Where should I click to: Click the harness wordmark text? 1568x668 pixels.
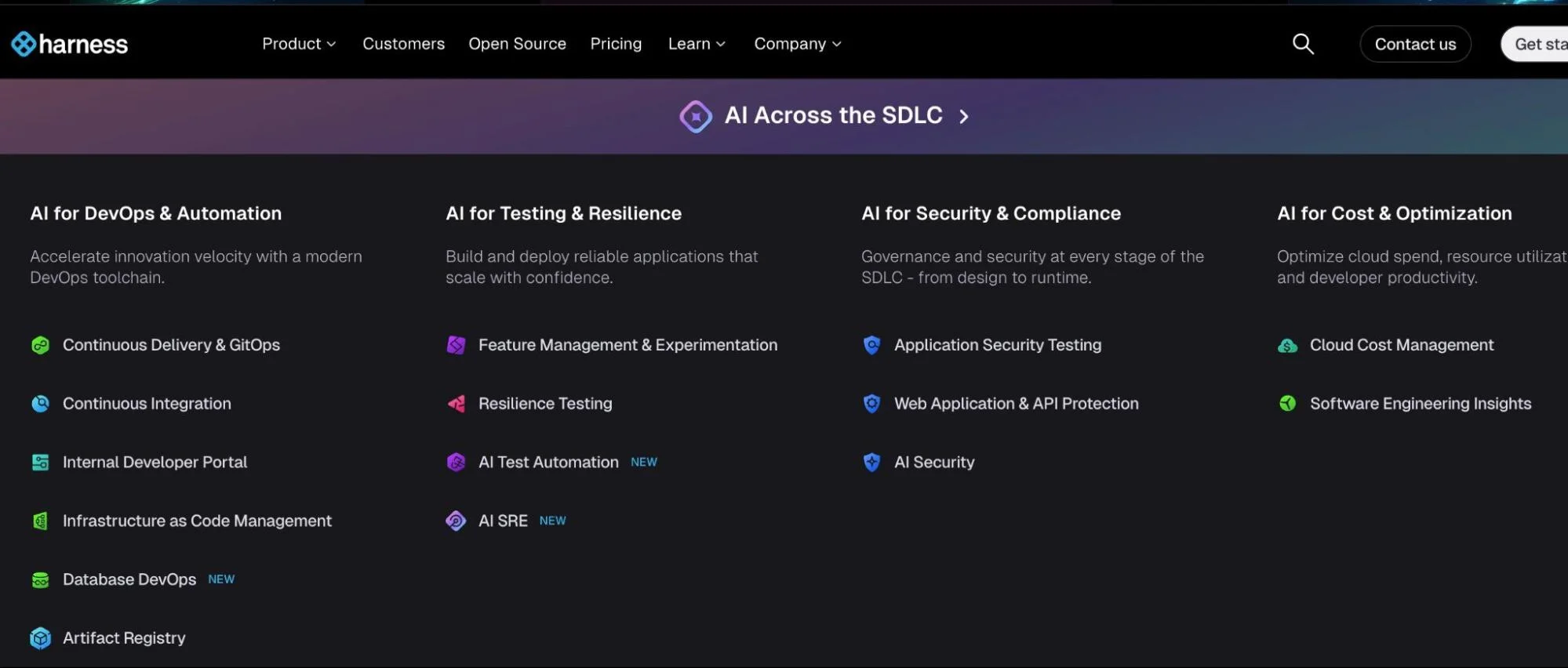(83, 45)
